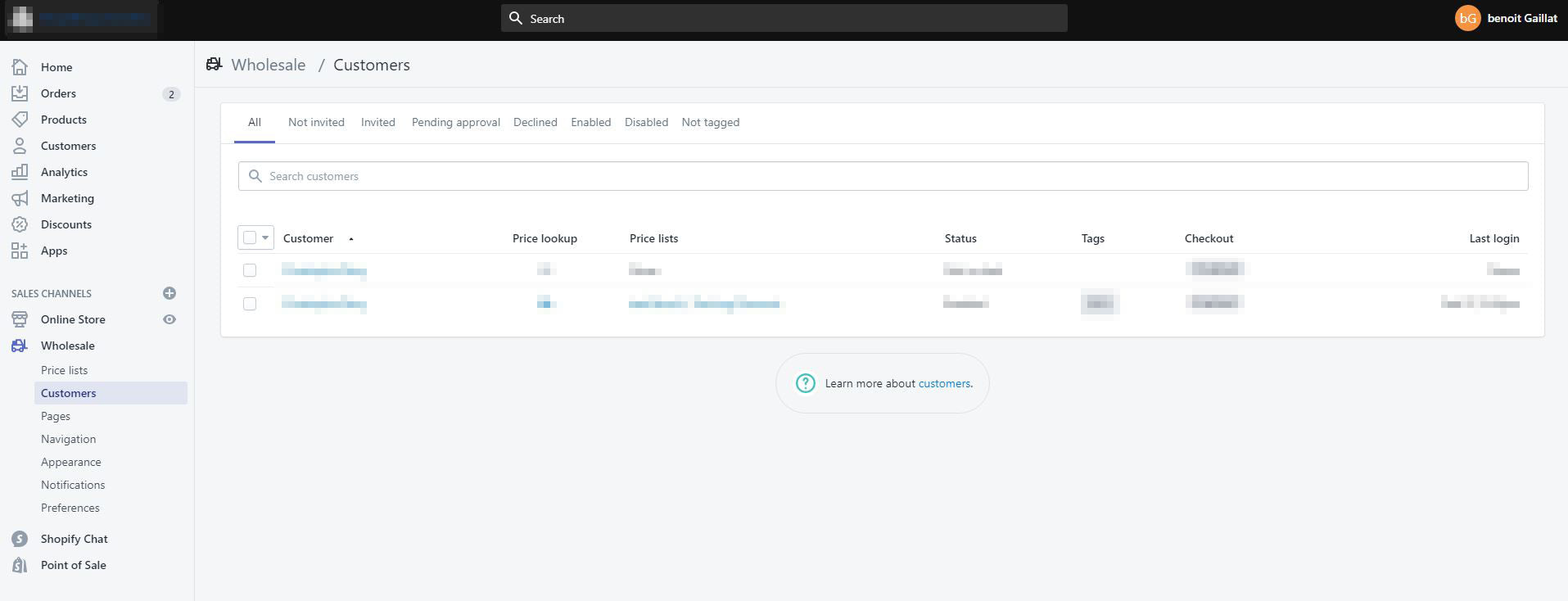The image size is (1568, 601).
Task: Click the Checkout column header
Action: coord(1209,238)
